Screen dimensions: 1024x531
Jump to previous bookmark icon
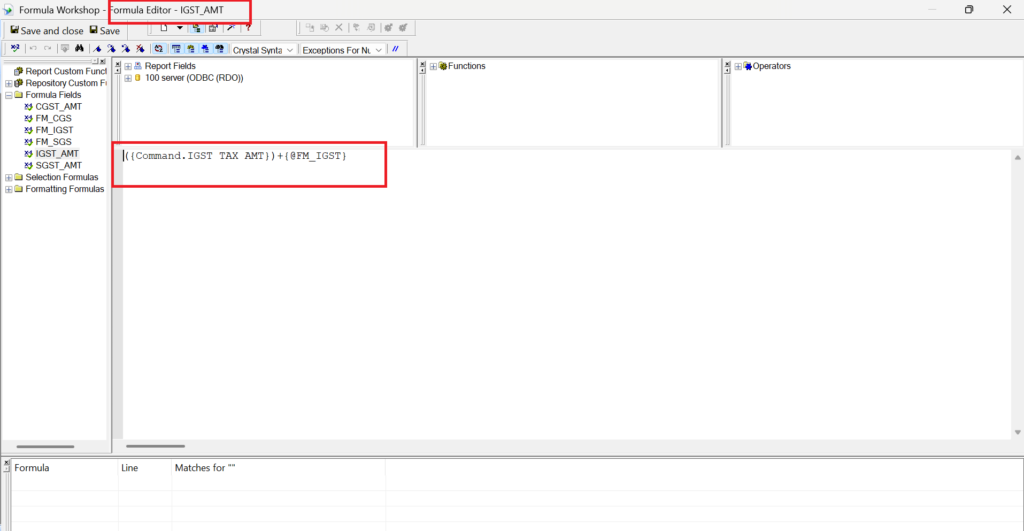tap(126, 49)
